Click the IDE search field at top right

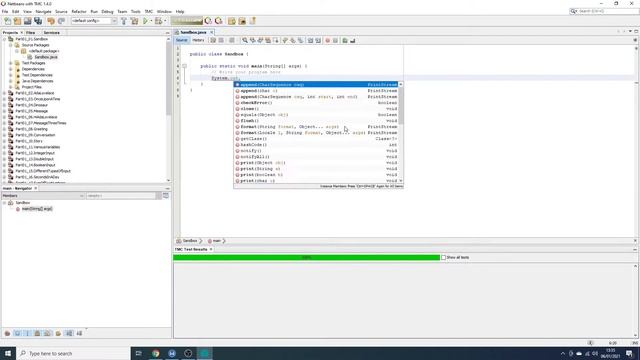pos(604,11)
